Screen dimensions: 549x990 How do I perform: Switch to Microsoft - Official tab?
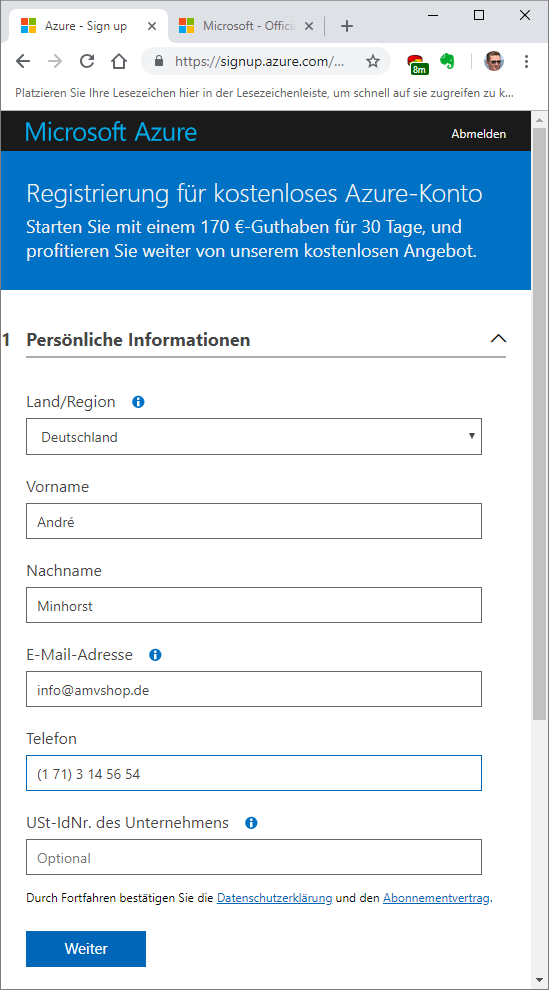[x=246, y=26]
